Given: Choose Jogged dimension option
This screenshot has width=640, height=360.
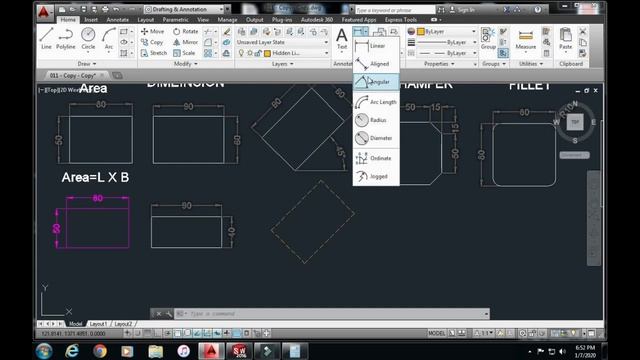Looking at the screenshot, I should pyautogui.click(x=376, y=176).
